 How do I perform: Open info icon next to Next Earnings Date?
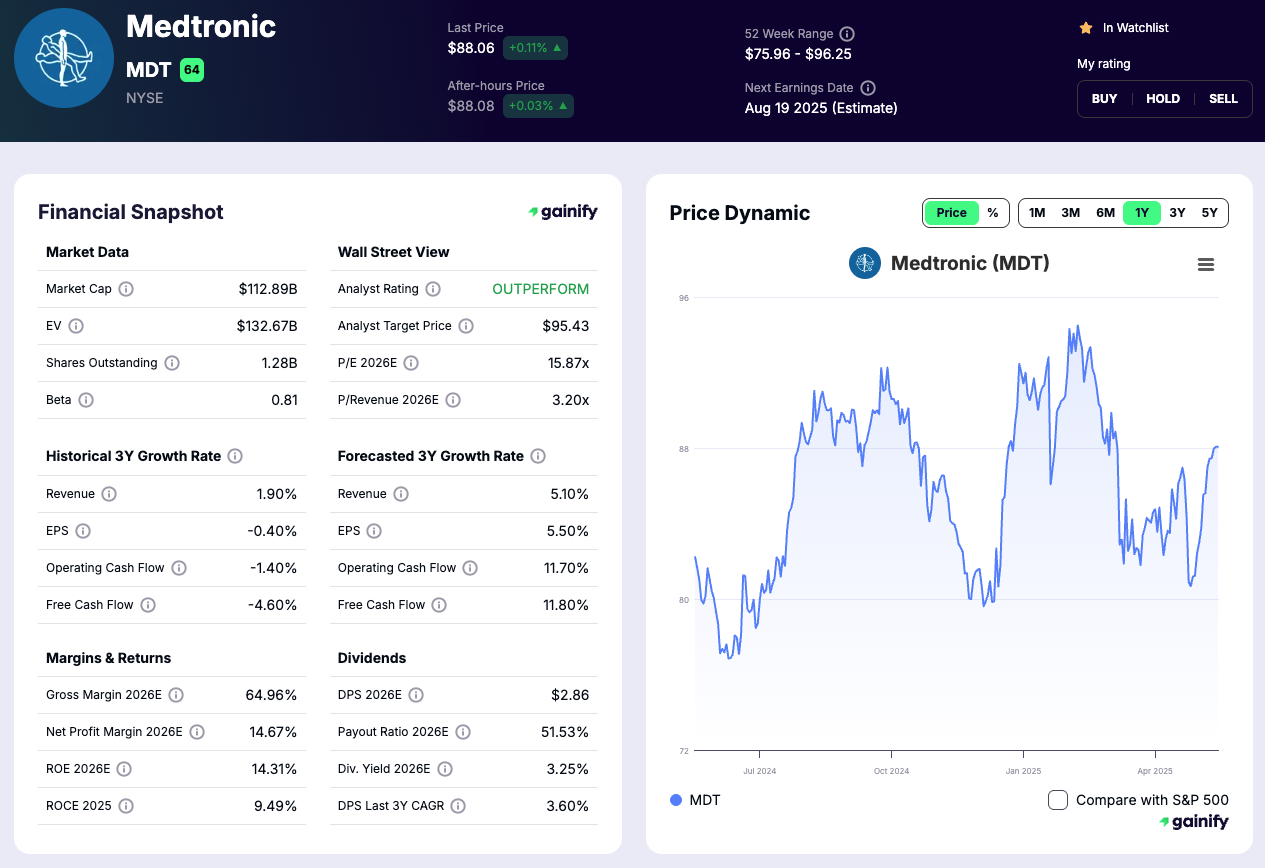coord(868,88)
